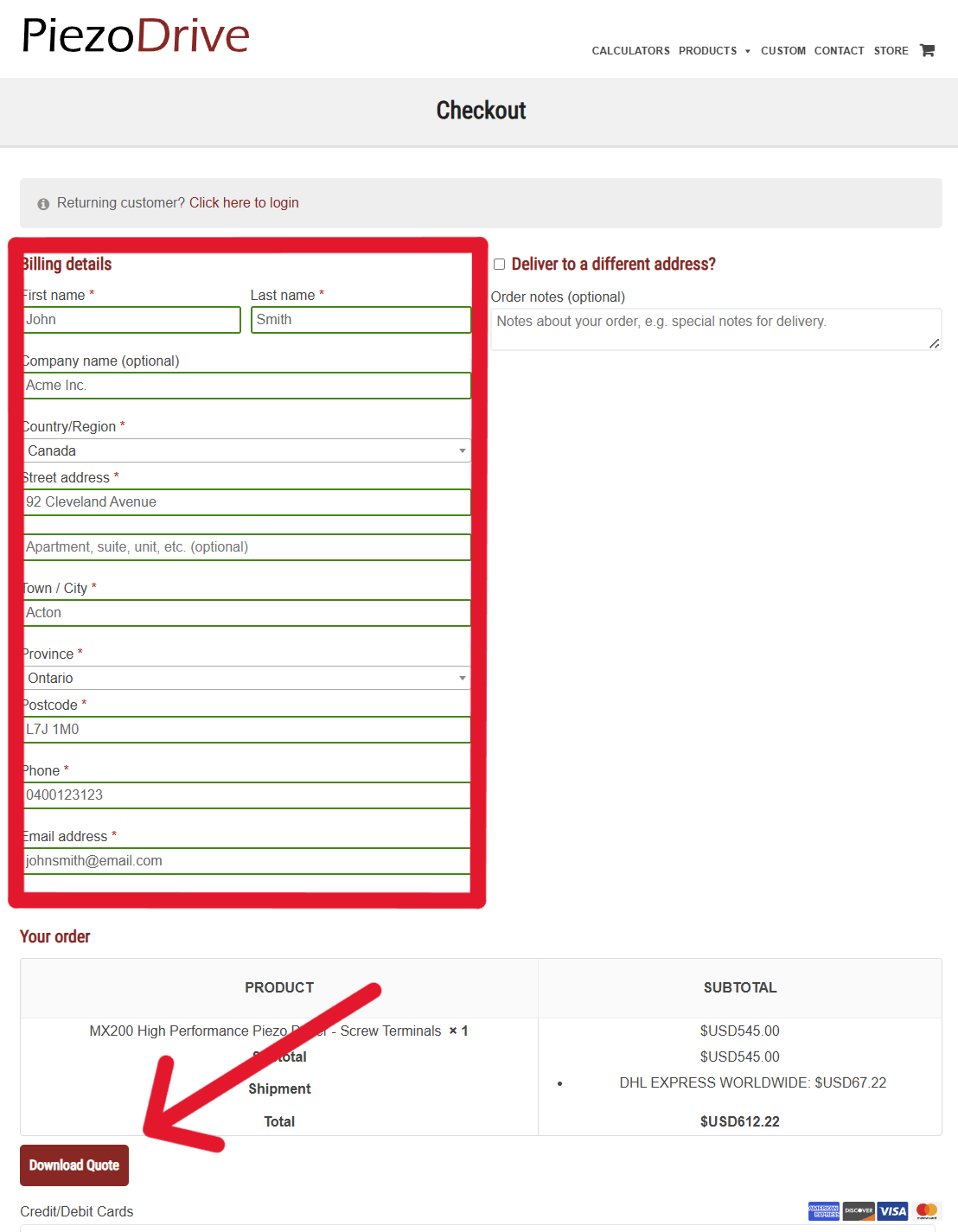The image size is (958, 1232).
Task: Click the DHL EXPRESS WORLDWIDE shipment text
Action: tap(752, 1082)
